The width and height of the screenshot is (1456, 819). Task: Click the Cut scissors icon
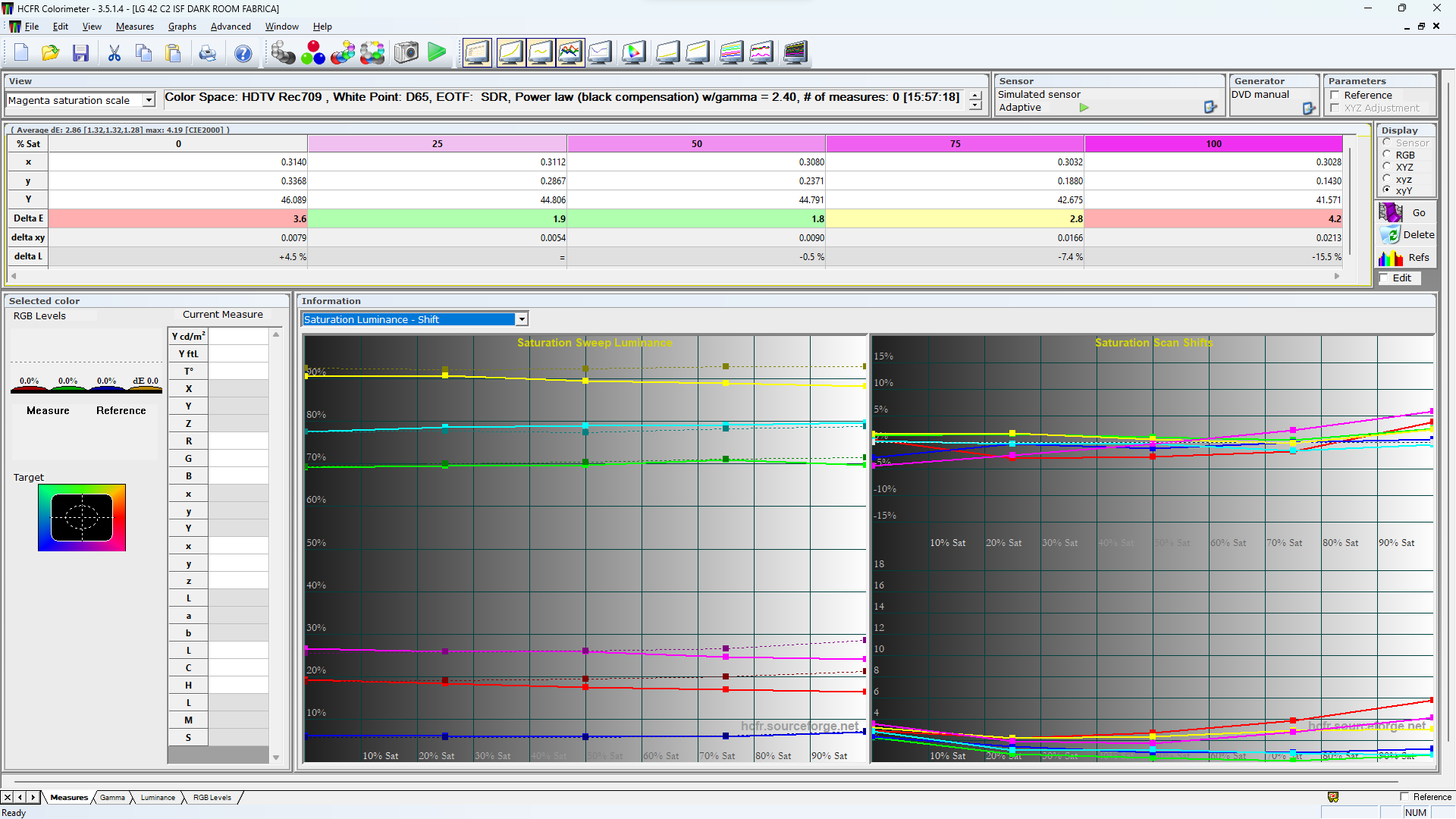(x=114, y=53)
